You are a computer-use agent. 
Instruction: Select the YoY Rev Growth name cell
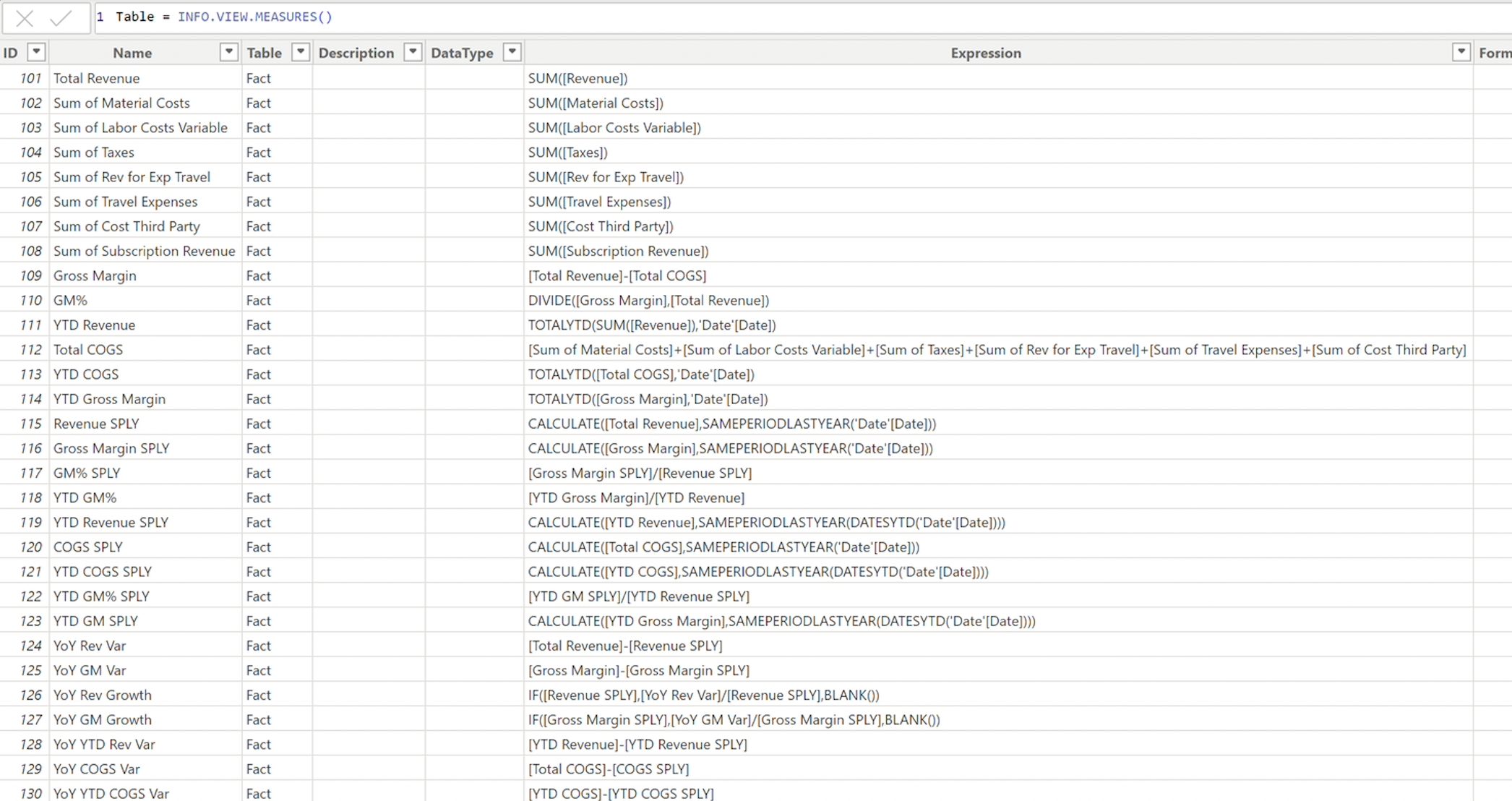[103, 695]
